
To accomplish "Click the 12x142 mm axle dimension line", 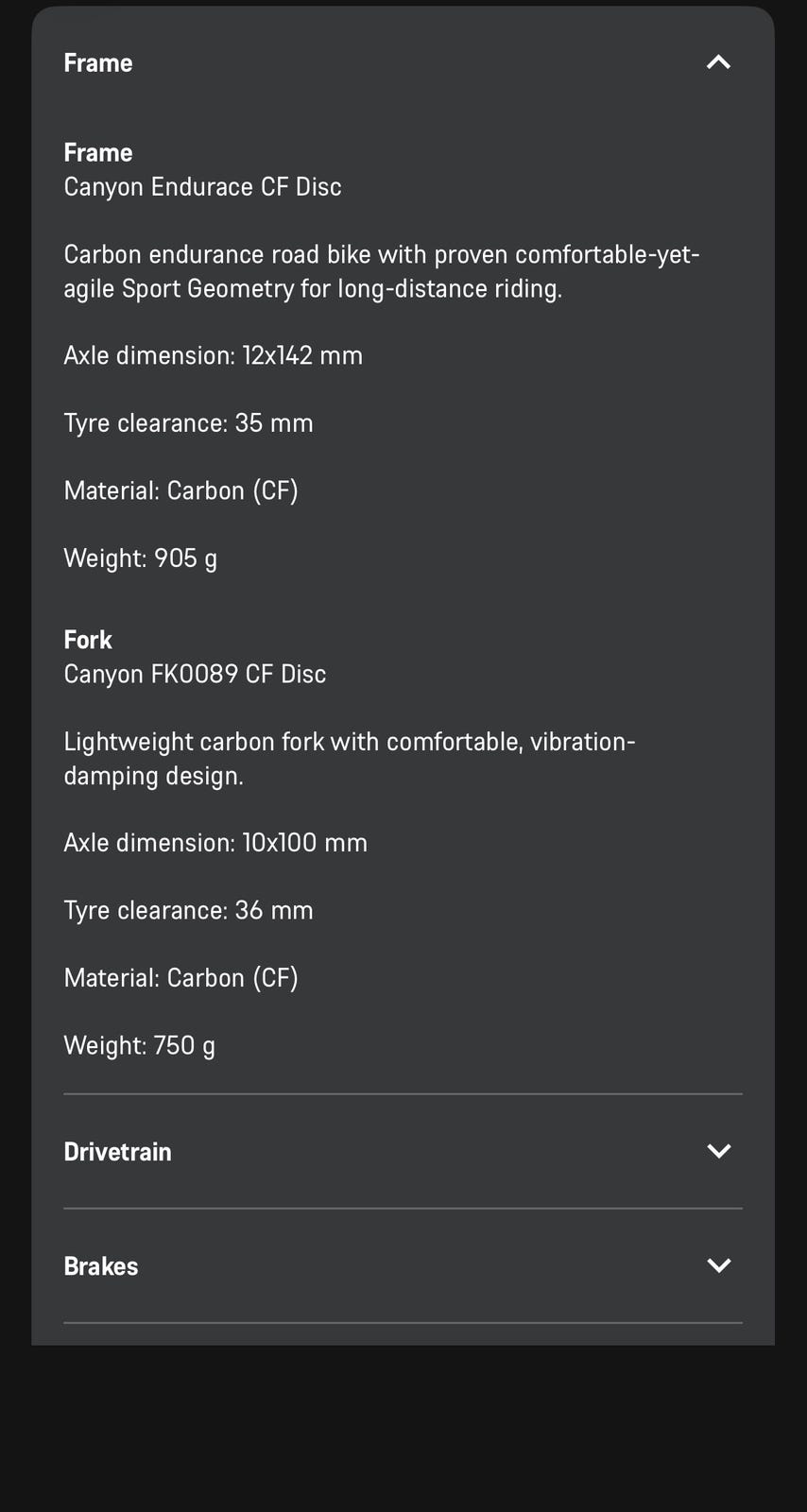I will pos(214,356).
